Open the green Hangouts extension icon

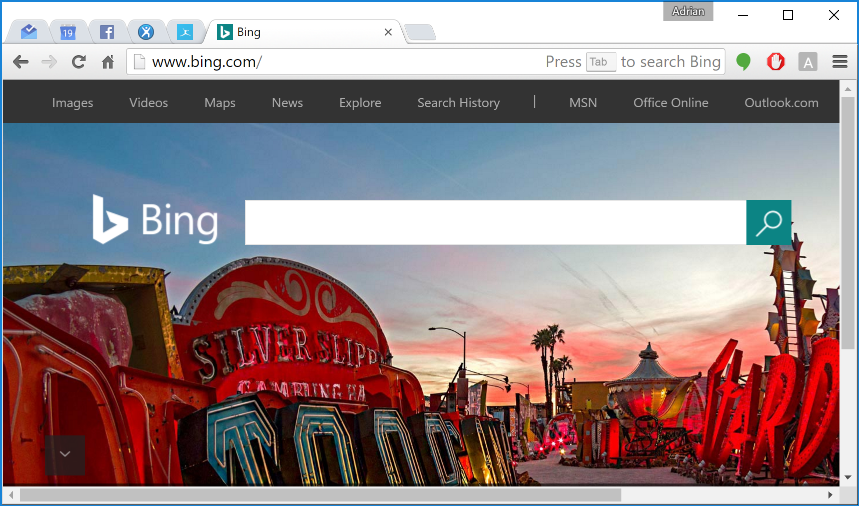coord(743,61)
